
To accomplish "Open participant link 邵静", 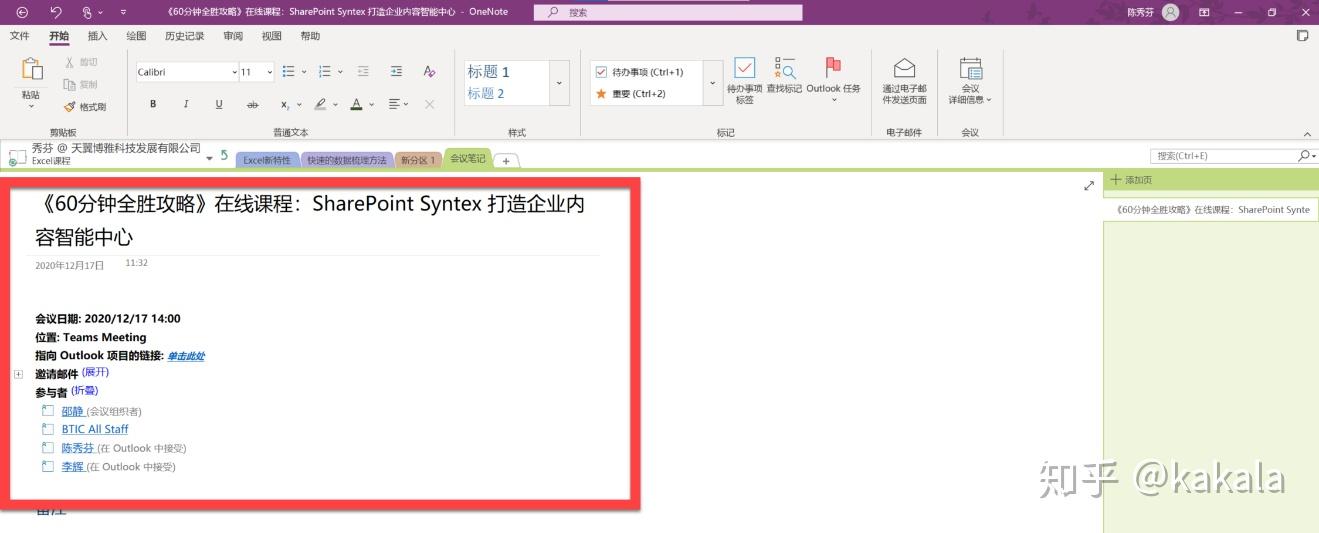I will (x=73, y=411).
